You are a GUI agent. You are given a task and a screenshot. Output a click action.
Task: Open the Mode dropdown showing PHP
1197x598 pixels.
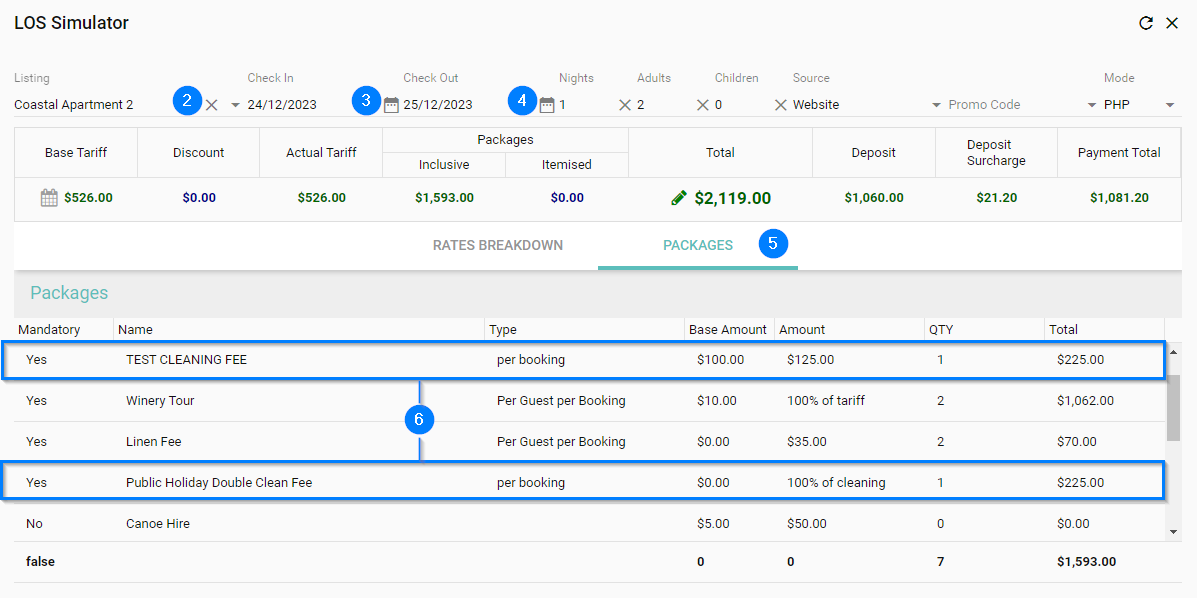pos(1170,105)
